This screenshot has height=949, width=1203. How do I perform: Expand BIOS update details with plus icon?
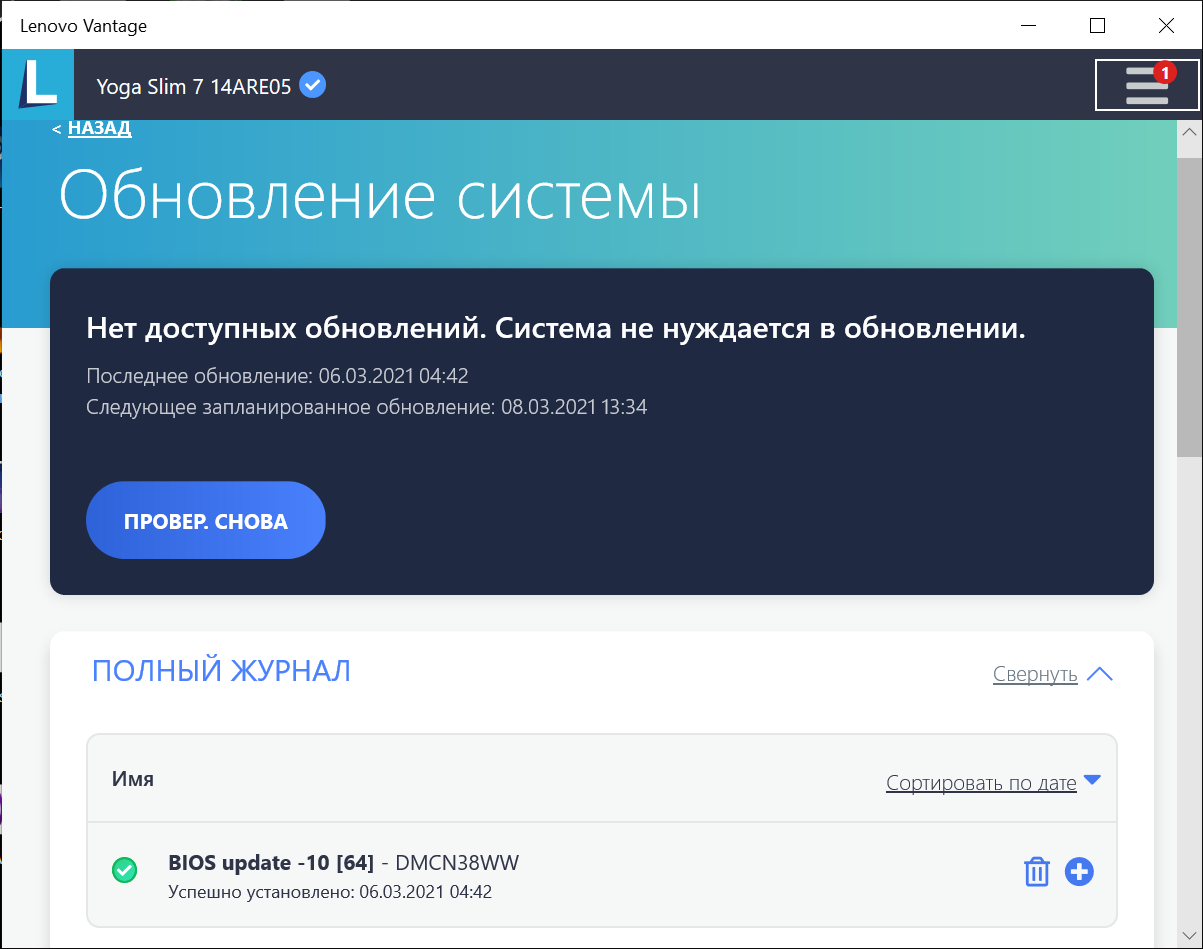tap(1079, 872)
